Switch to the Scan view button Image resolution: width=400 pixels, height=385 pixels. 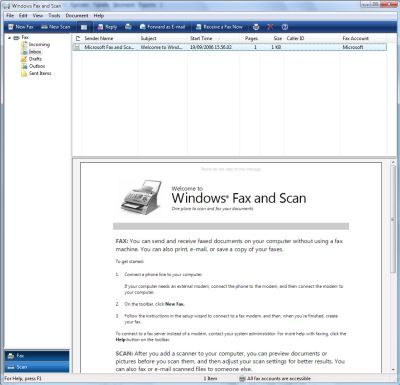tap(37, 367)
